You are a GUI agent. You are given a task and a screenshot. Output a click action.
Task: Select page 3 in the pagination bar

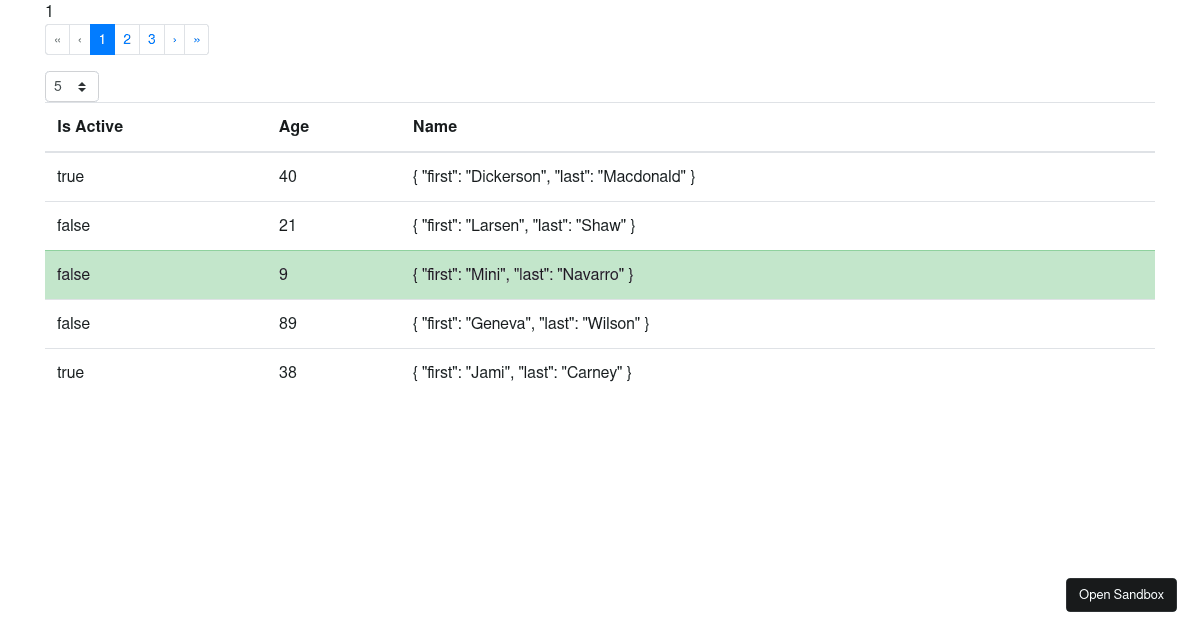click(151, 39)
